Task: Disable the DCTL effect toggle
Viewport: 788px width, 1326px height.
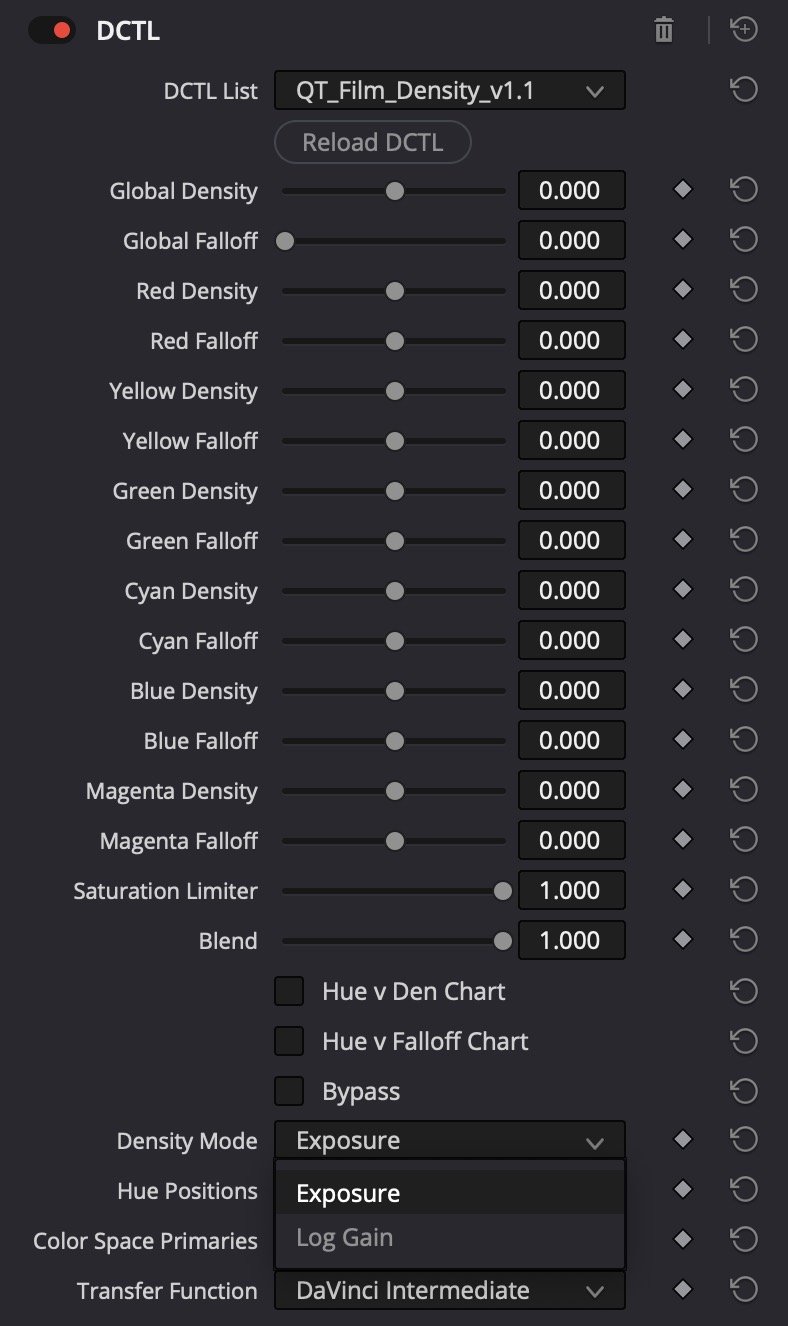Action: pos(51,31)
